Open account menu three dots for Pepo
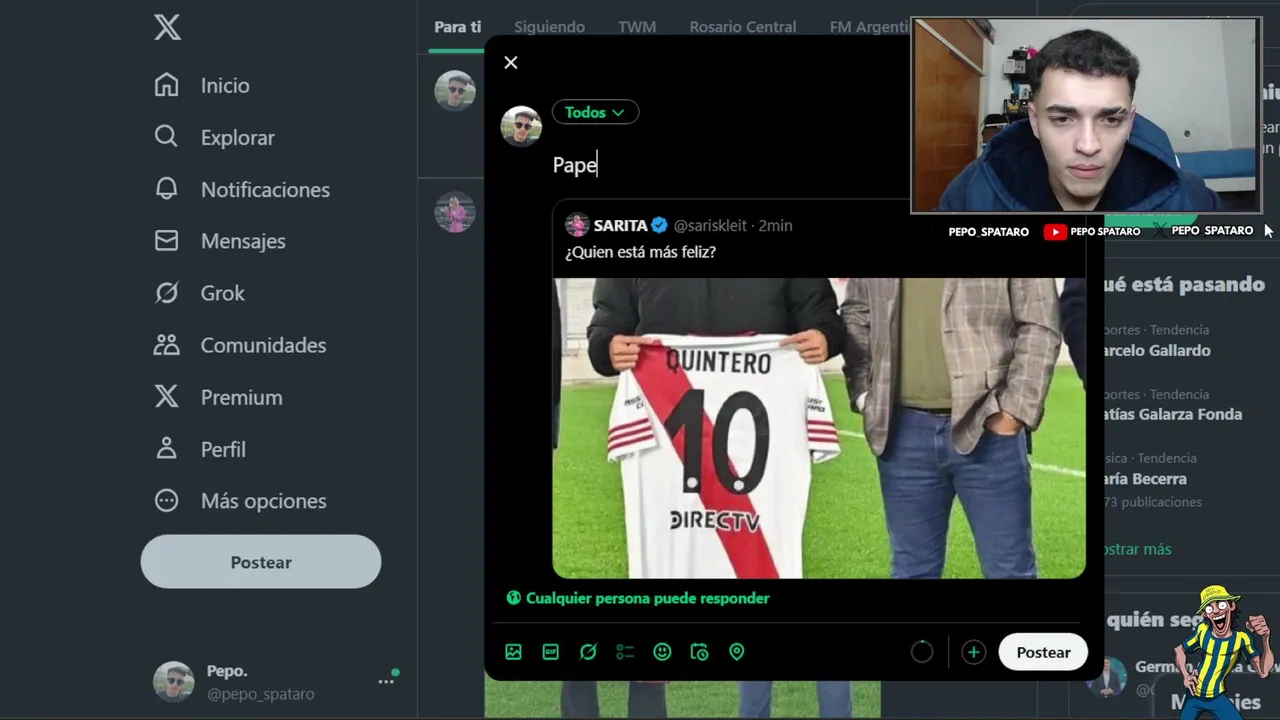This screenshot has width=1280, height=720. pos(386,682)
